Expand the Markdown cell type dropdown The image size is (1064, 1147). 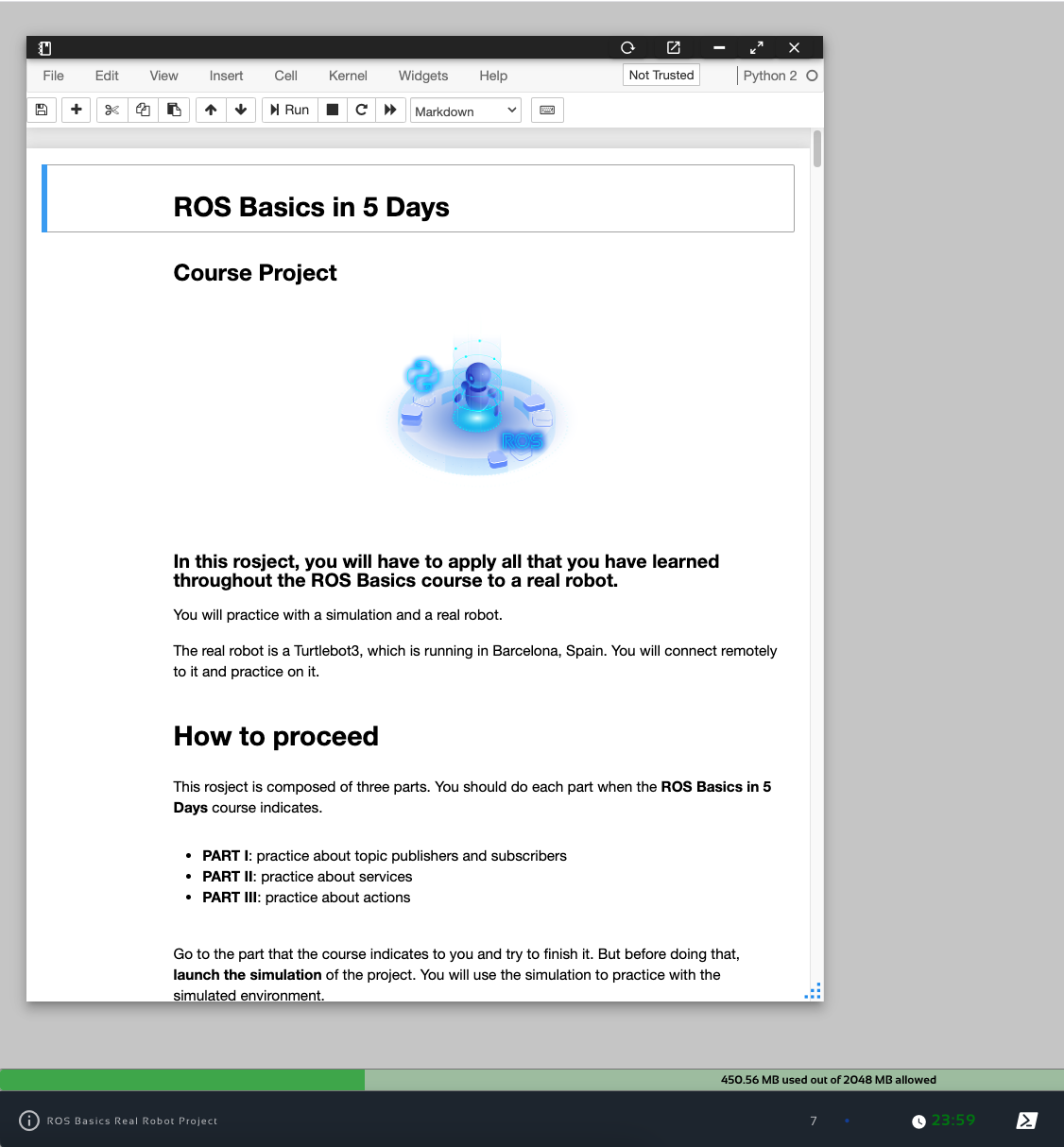click(x=465, y=111)
